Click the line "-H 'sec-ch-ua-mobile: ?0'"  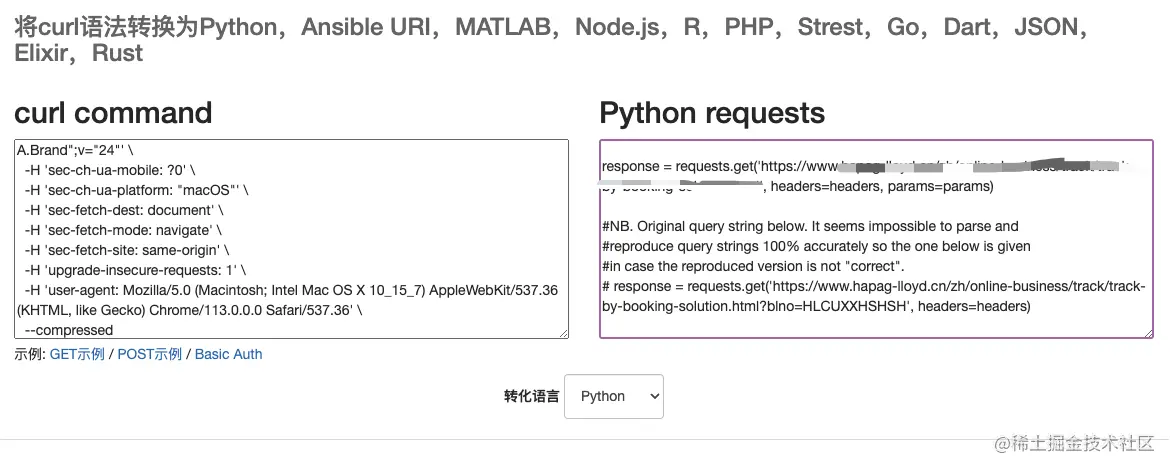tap(110, 170)
